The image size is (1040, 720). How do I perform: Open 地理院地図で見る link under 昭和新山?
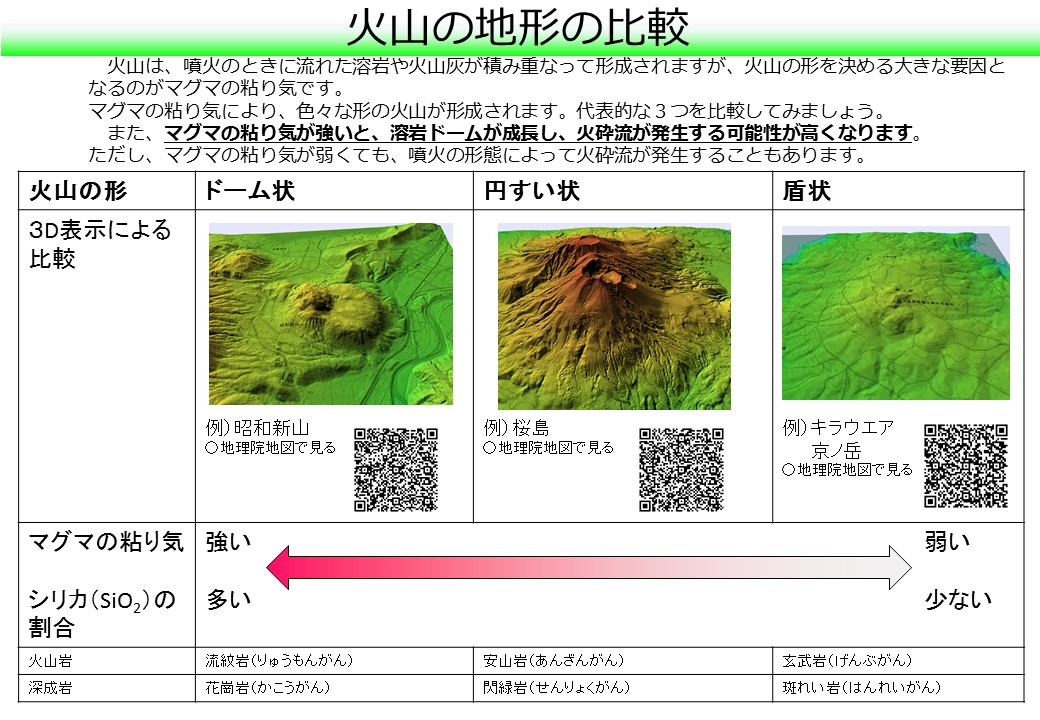tap(271, 448)
